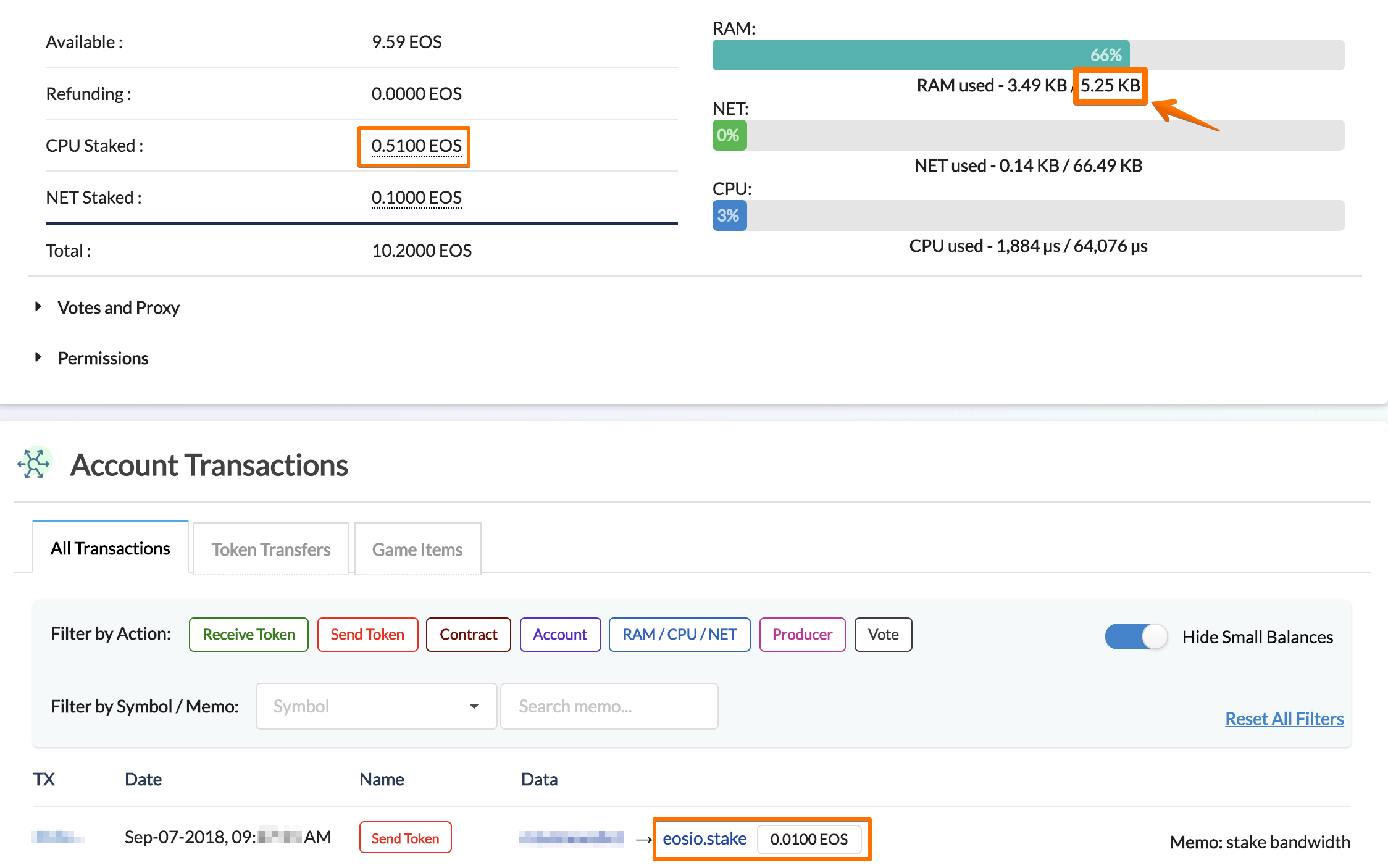Open the Symbol filter dropdown
The width and height of the screenshot is (1388, 868).
click(x=376, y=706)
